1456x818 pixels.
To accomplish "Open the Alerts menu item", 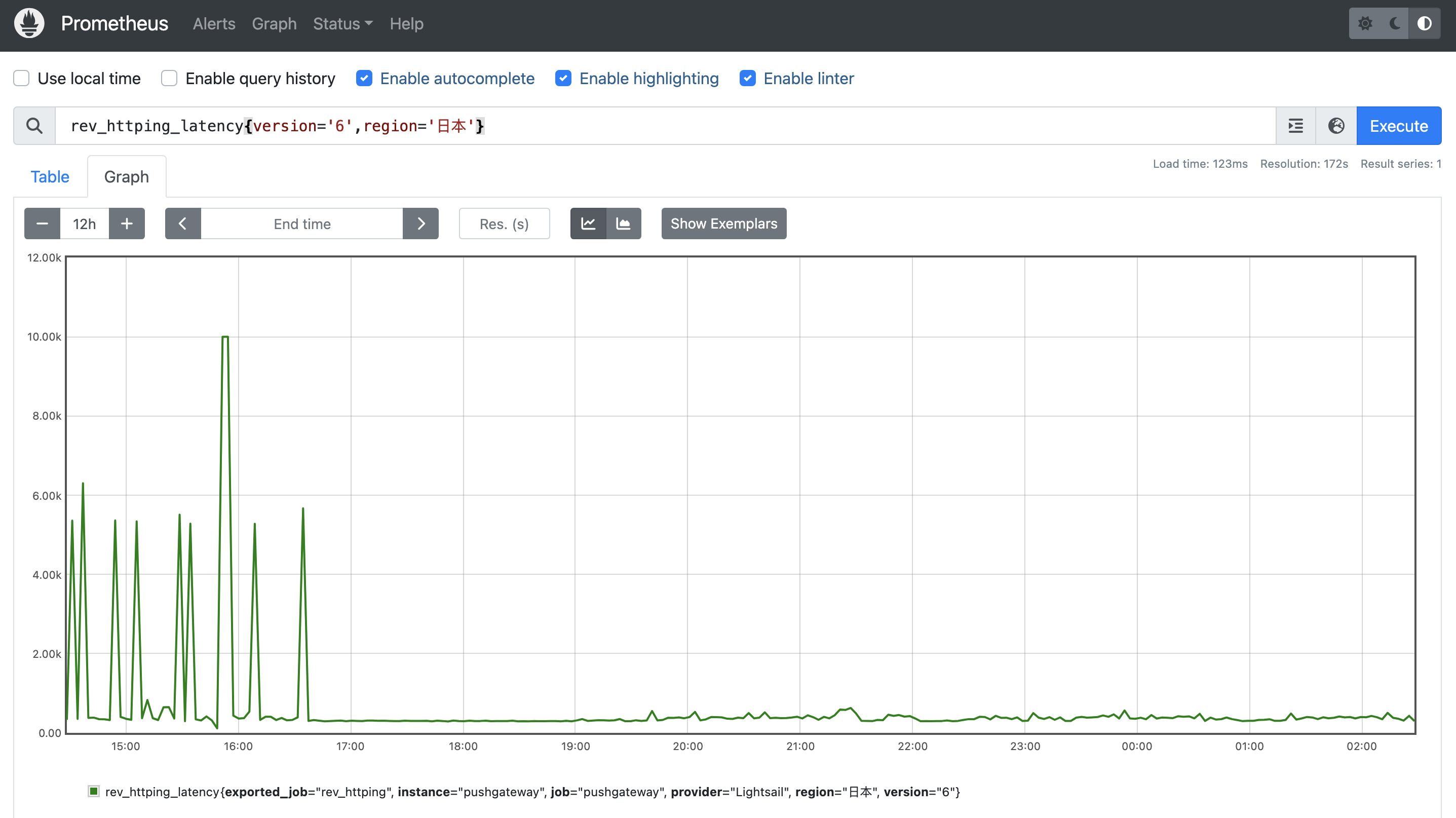I will click(214, 24).
